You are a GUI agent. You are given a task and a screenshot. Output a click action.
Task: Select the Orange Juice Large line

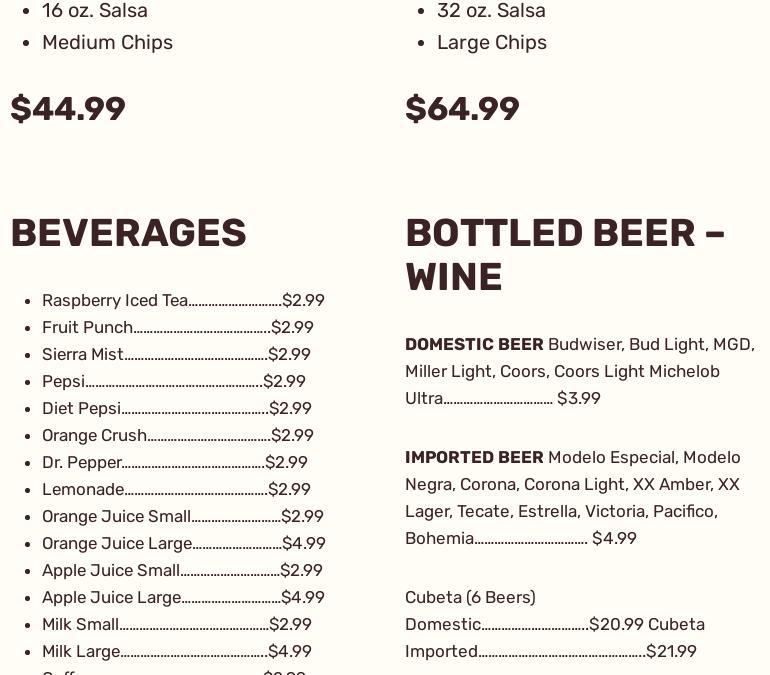183,543
